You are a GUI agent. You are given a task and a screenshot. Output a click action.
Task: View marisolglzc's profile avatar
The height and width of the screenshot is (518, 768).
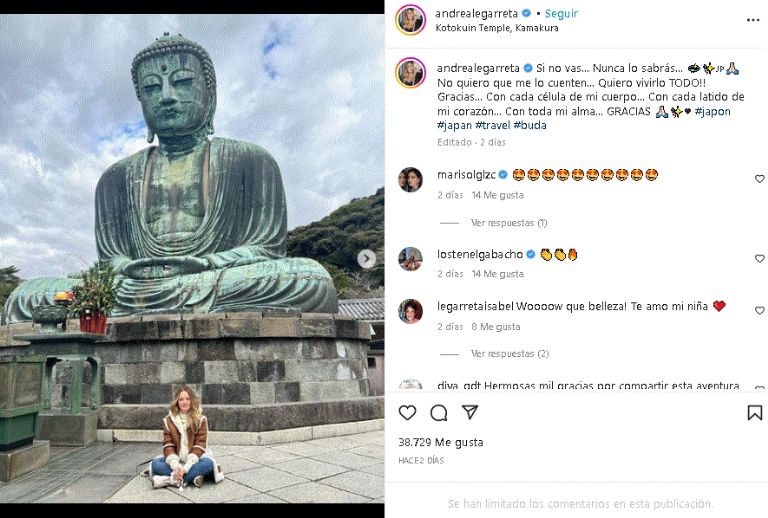point(410,180)
